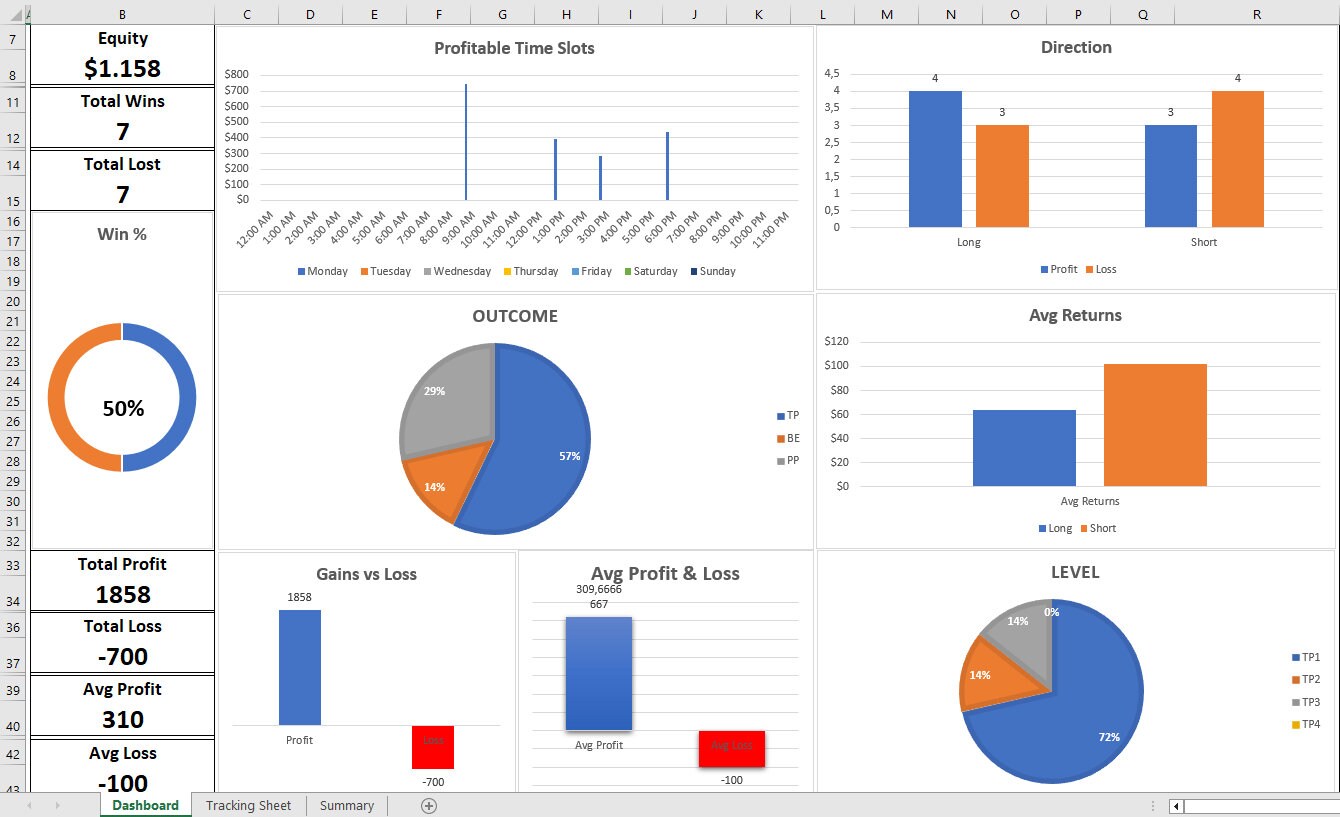Click the Monday legend swatch below Profitable Time Slots
The width and height of the screenshot is (1340, 817).
(x=302, y=271)
